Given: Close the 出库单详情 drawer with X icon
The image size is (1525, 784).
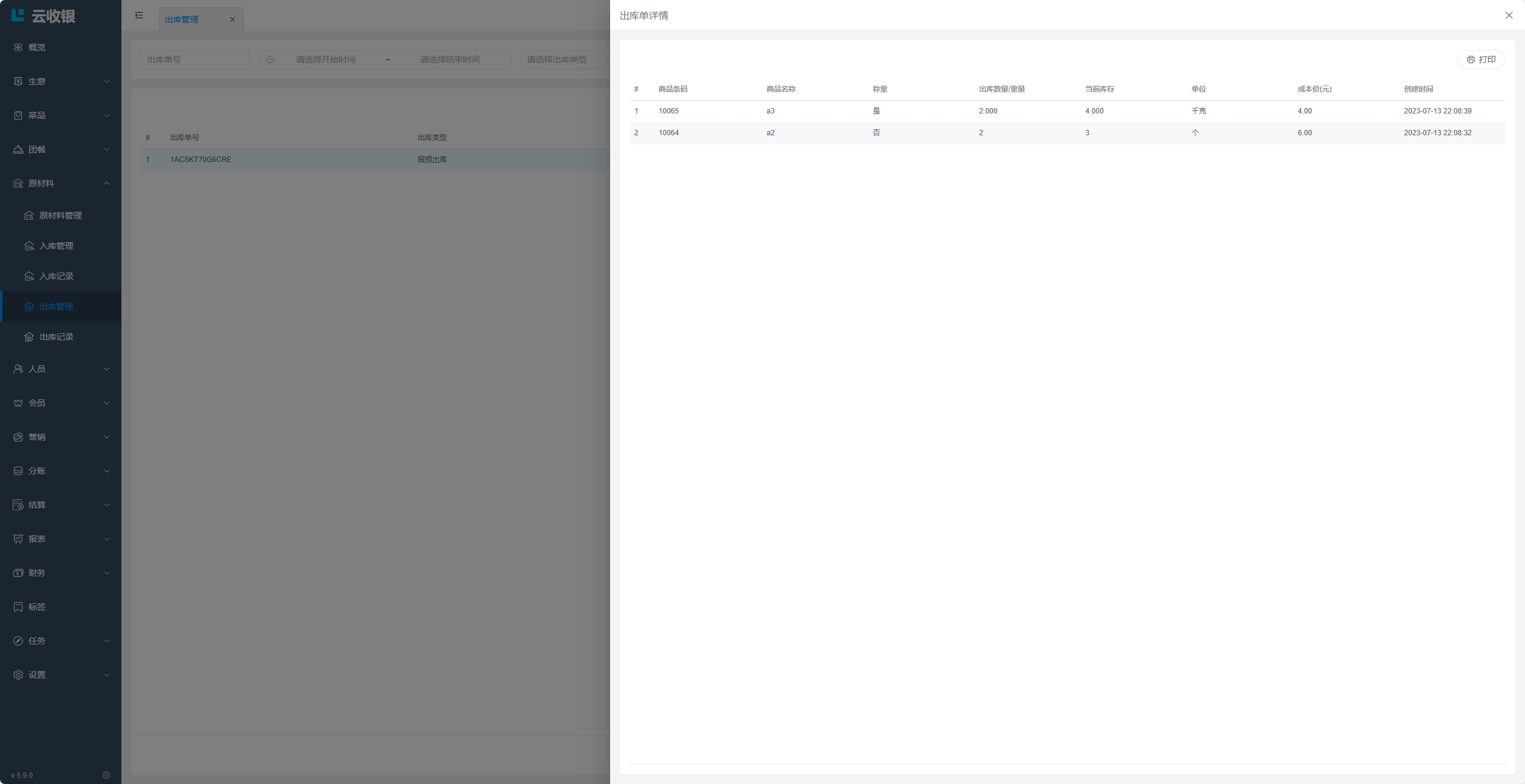Looking at the screenshot, I should click(x=1509, y=15).
